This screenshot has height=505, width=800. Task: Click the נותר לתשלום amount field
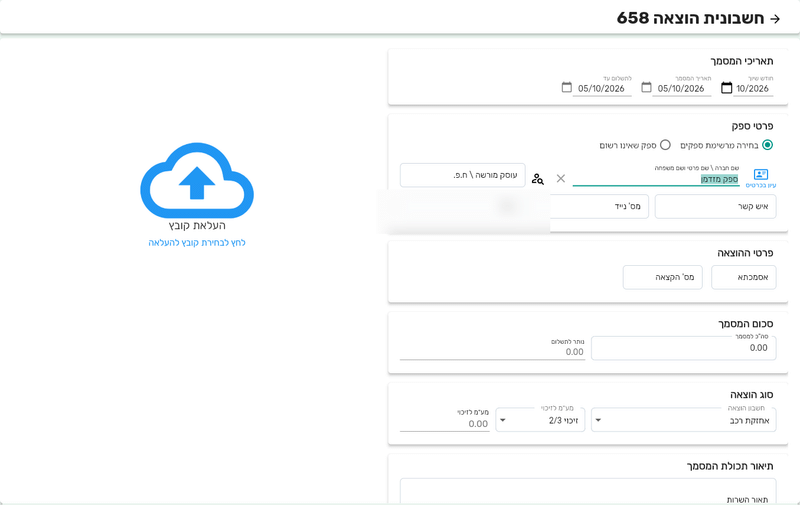point(492,351)
